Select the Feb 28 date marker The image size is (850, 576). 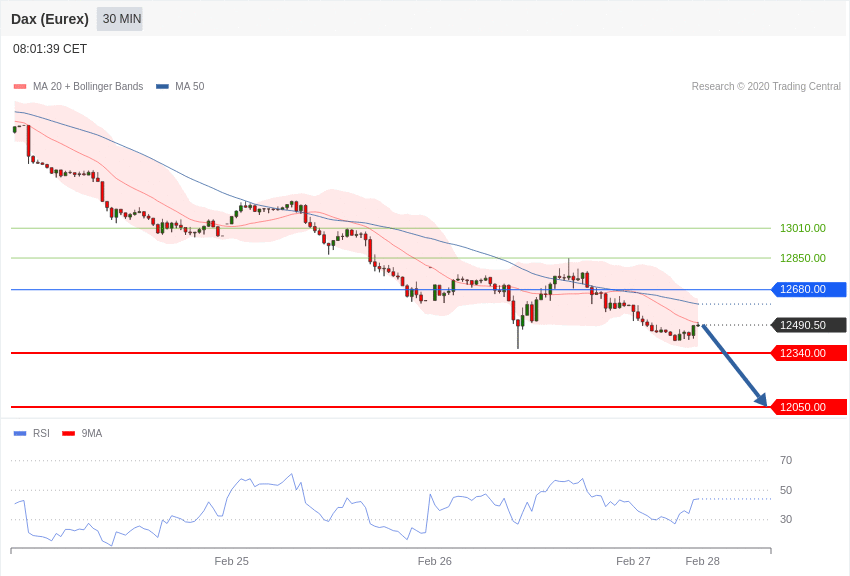pyautogui.click(x=702, y=561)
